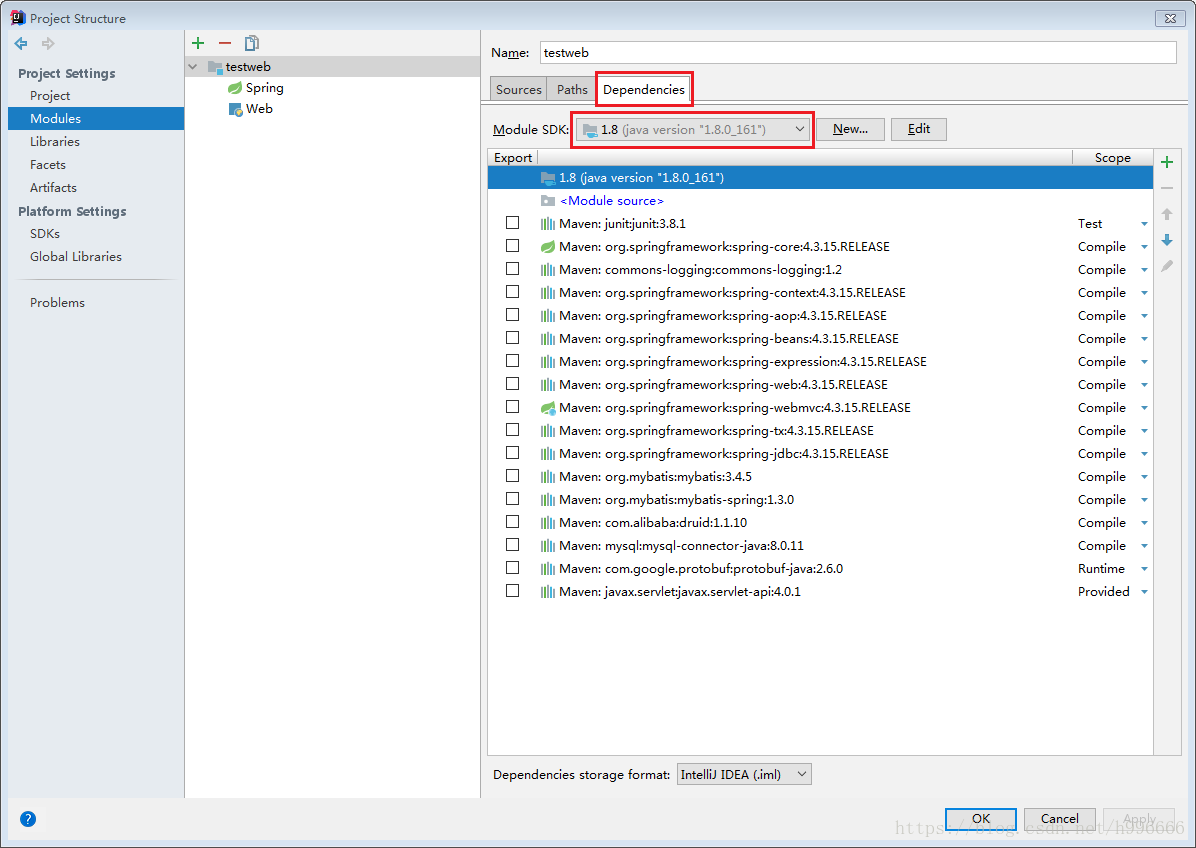
Task: Click the module Name input field
Action: click(x=858, y=53)
